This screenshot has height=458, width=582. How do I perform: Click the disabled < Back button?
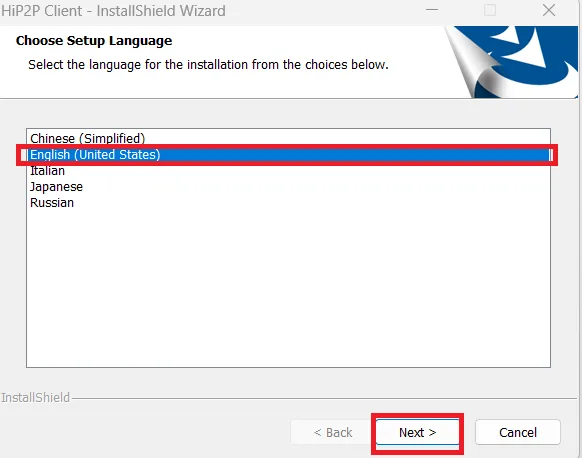(x=333, y=432)
